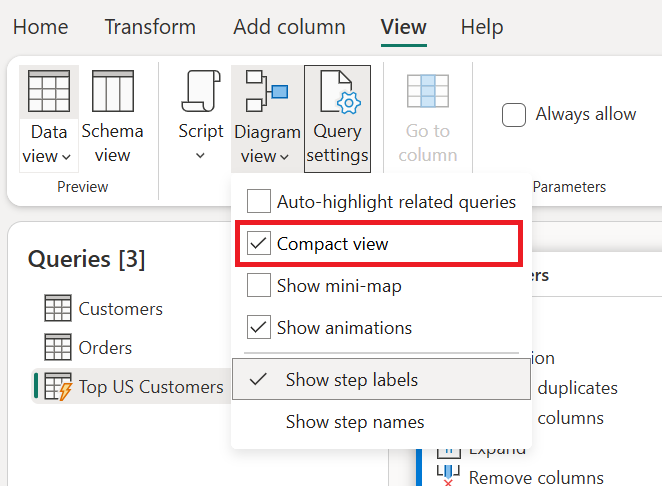Select Show step names option
This screenshot has width=662, height=486.
(x=354, y=422)
